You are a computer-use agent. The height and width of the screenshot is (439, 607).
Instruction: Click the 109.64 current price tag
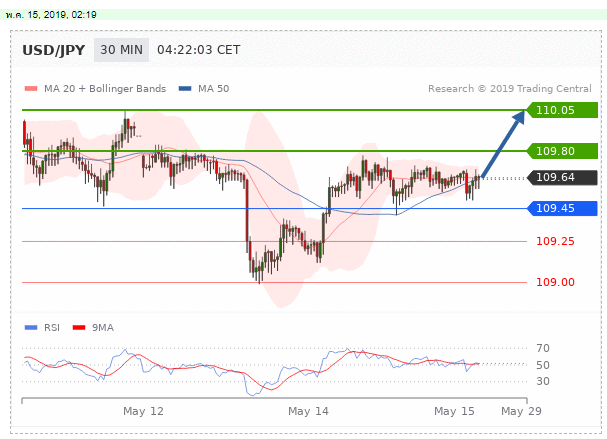562,177
